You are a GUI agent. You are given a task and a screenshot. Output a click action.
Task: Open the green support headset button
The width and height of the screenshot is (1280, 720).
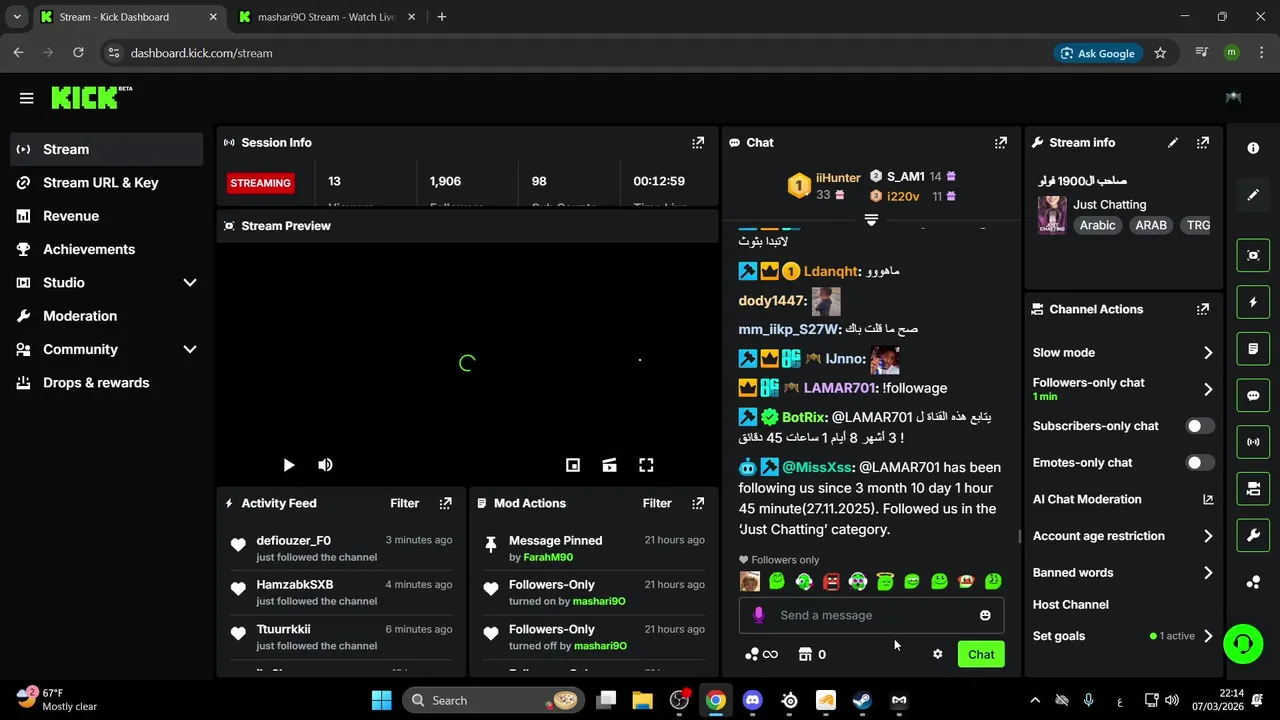pos(1243,643)
